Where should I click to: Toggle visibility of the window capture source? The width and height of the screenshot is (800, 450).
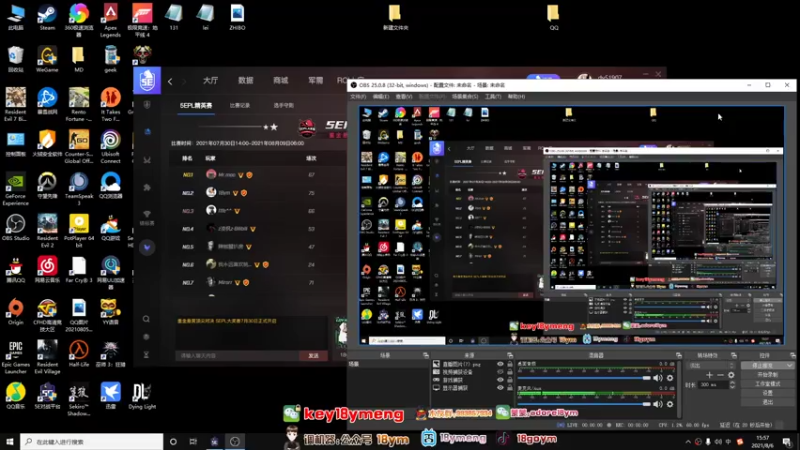coord(500,380)
